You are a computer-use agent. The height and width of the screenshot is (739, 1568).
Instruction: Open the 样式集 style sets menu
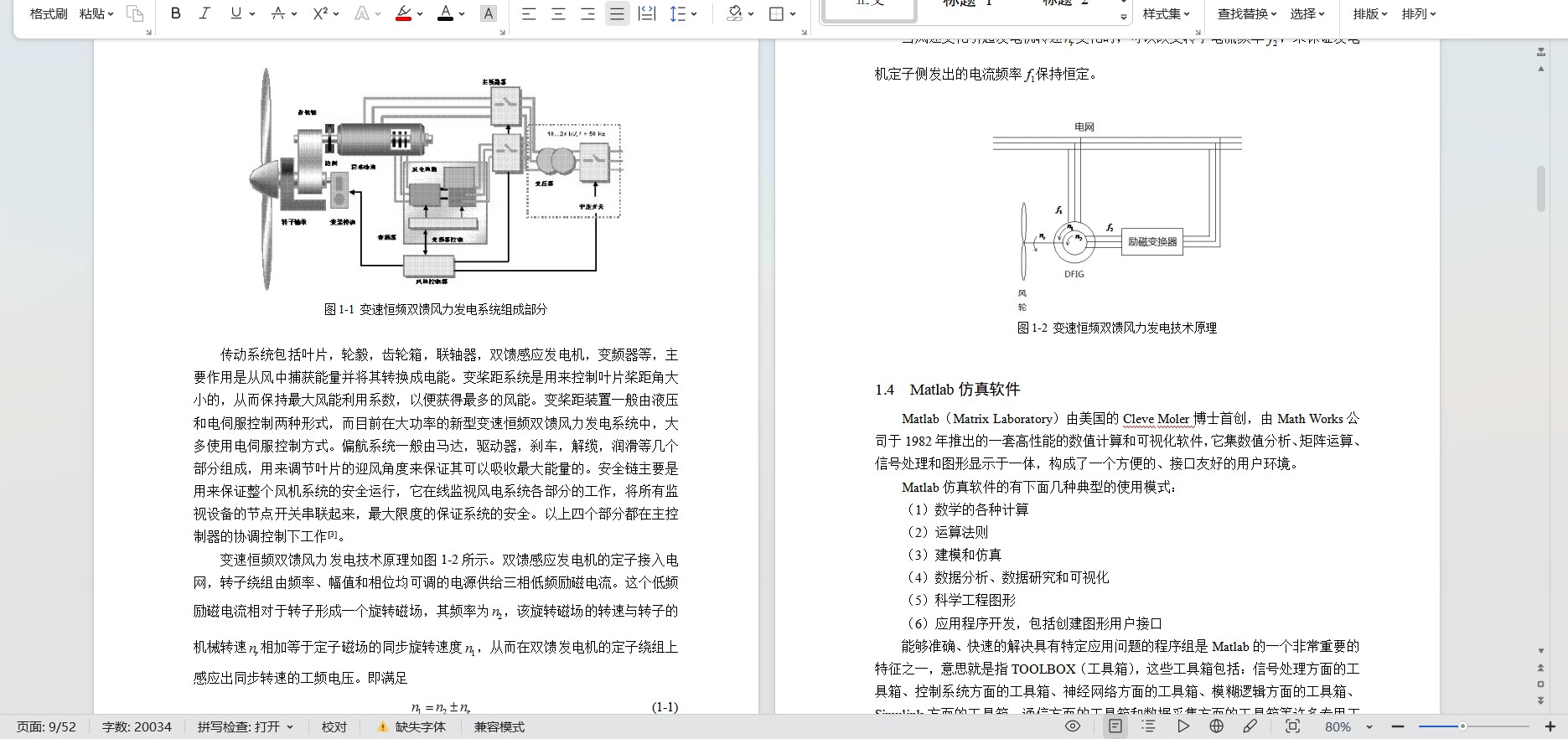[1167, 13]
